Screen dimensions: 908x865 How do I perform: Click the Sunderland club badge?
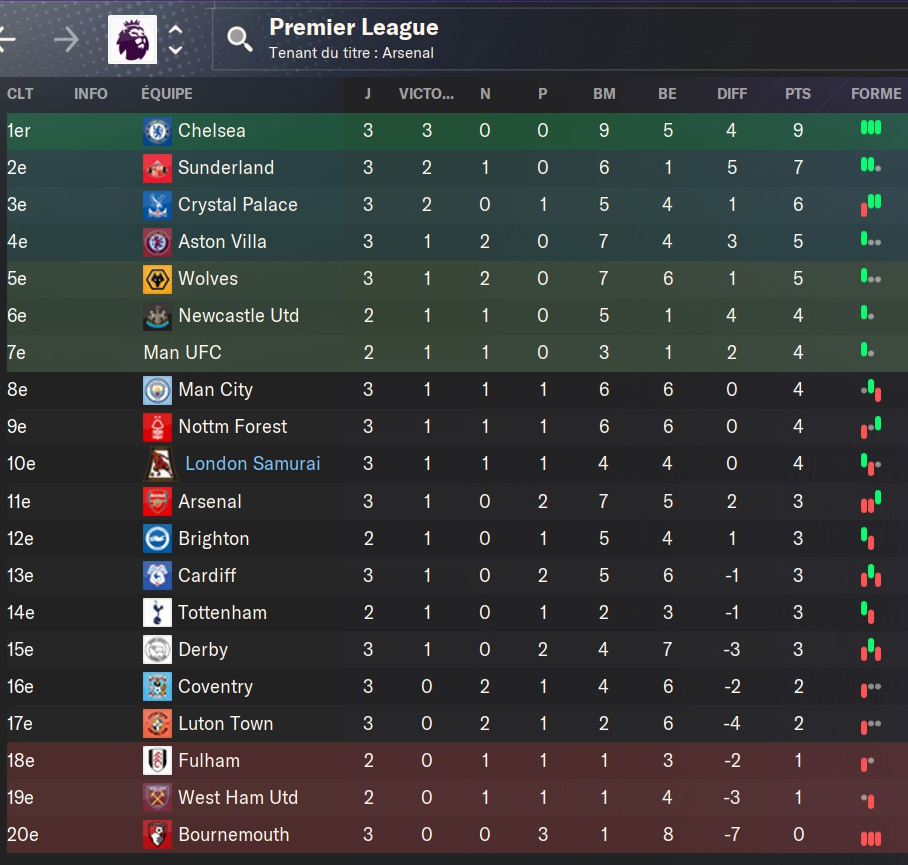(157, 168)
